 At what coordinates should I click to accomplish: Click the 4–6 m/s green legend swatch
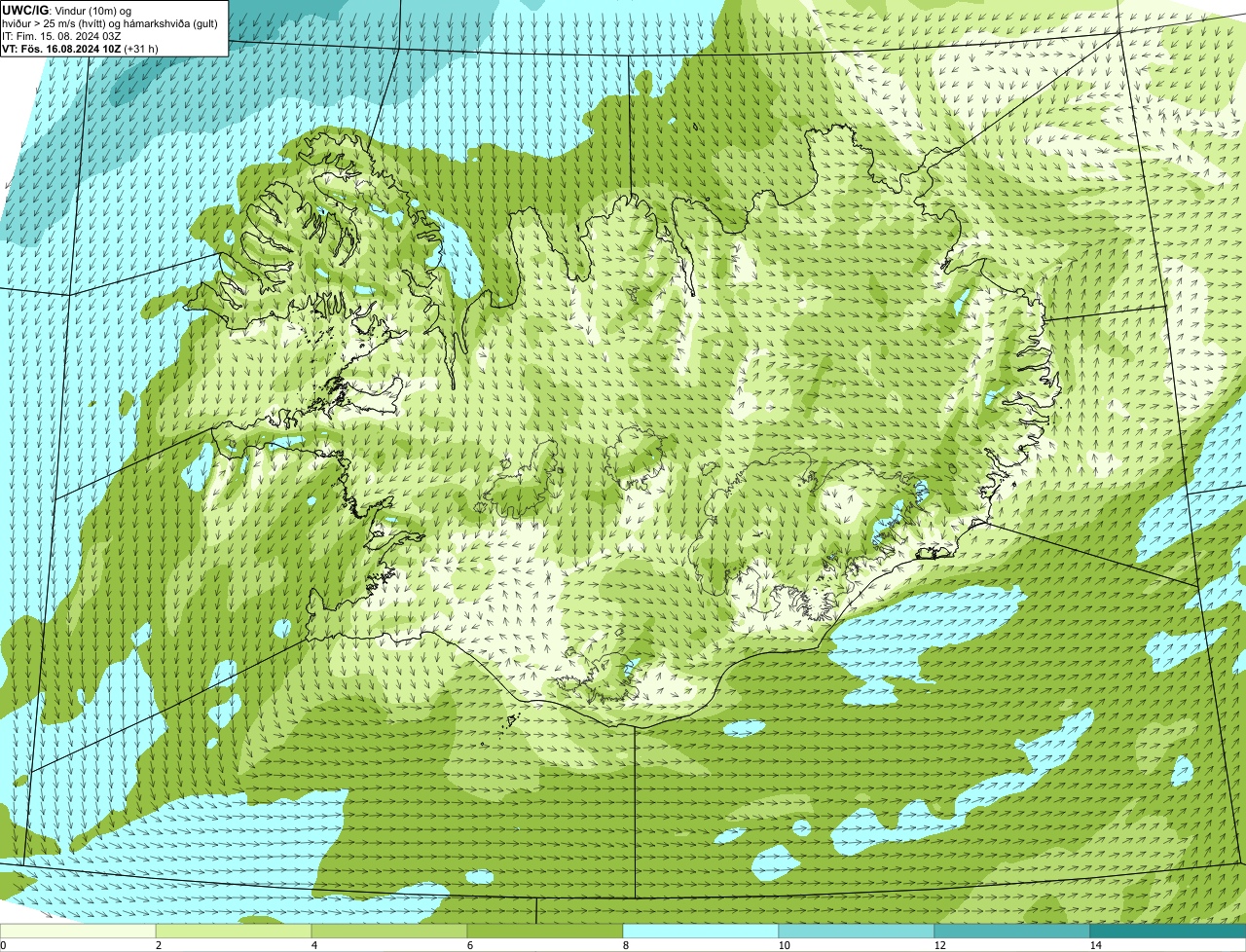pos(389,931)
